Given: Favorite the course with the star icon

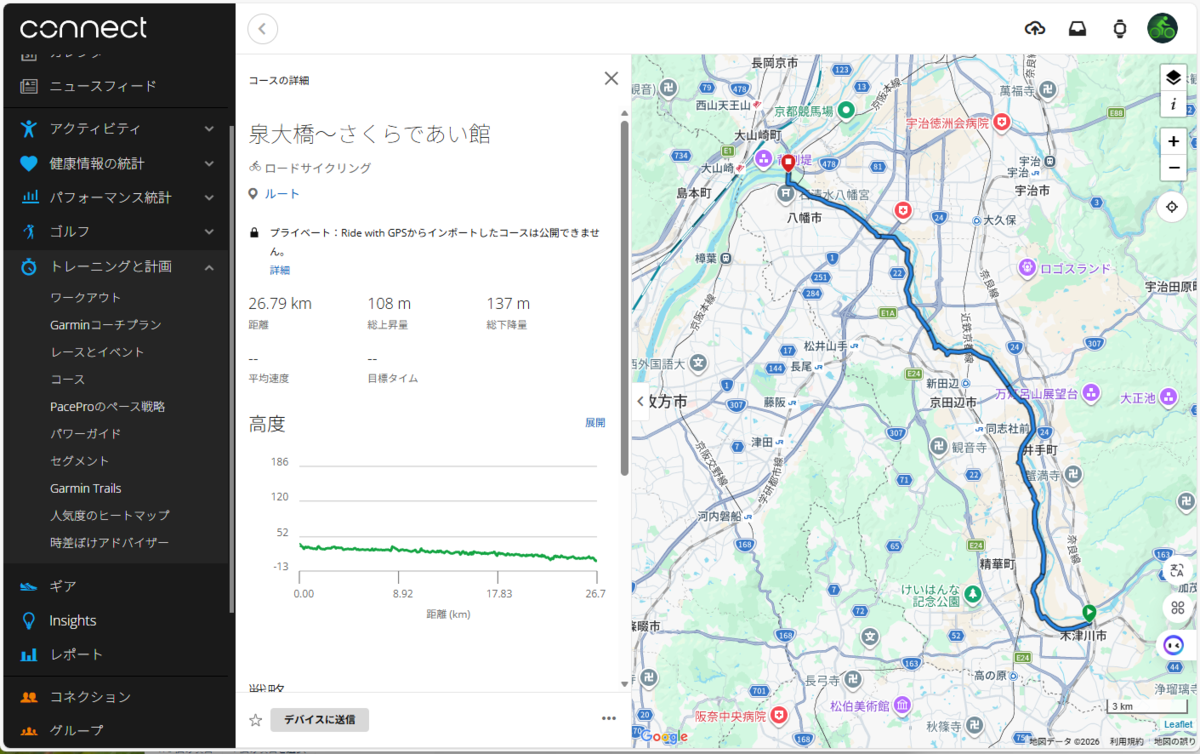Looking at the screenshot, I should pos(255,719).
